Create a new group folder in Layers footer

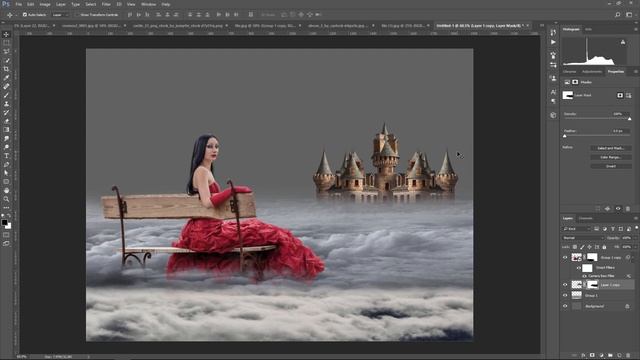click(x=610, y=356)
